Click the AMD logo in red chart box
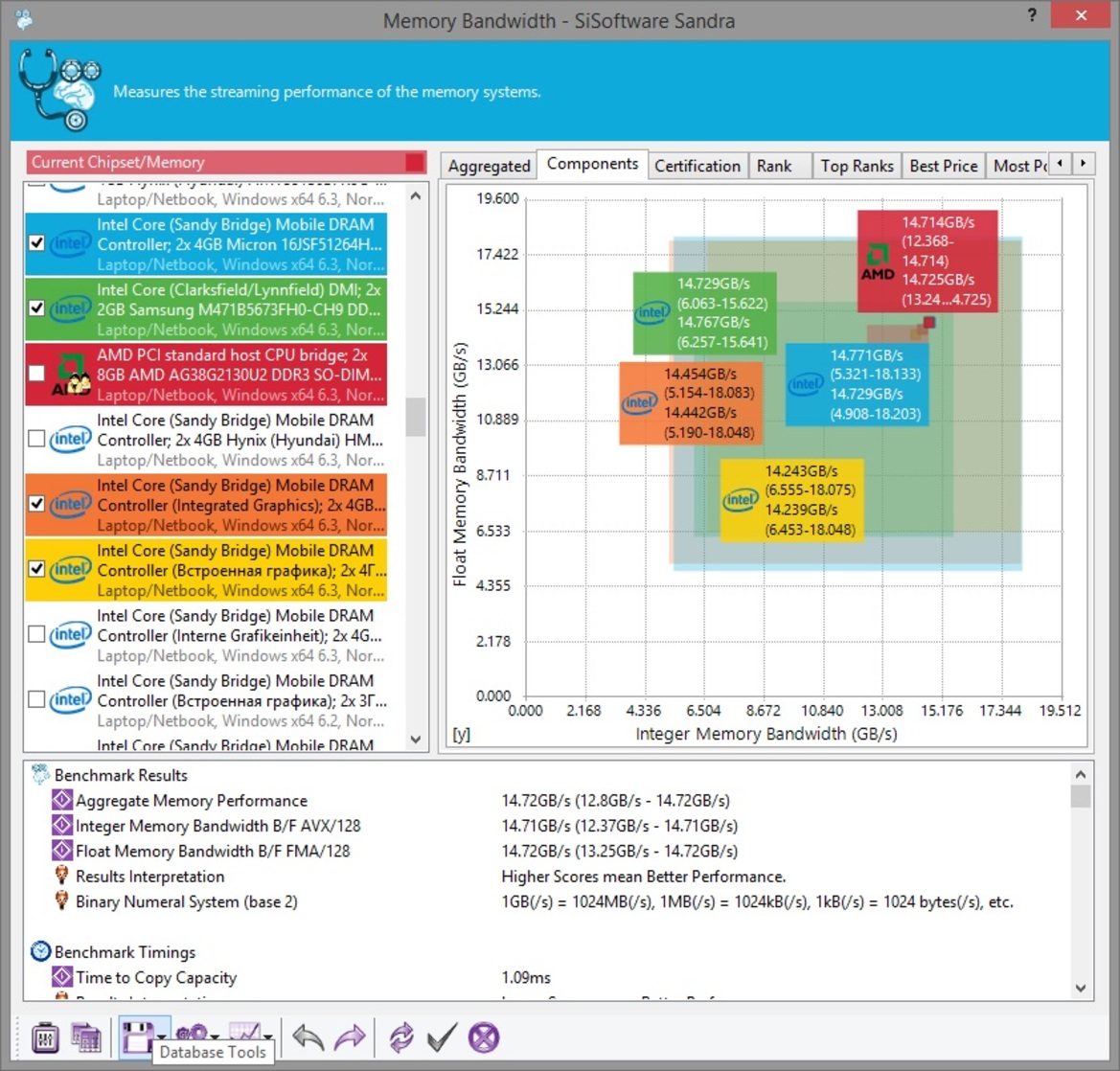Image resolution: width=1120 pixels, height=1071 pixels. [878, 262]
